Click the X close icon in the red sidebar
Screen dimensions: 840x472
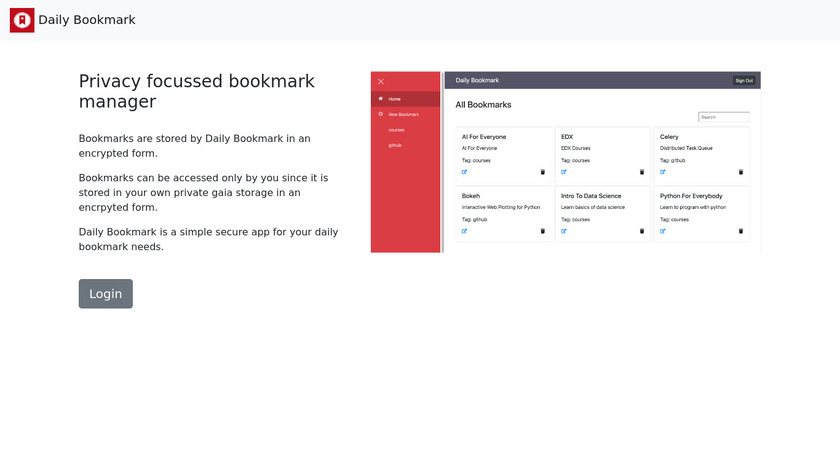pyautogui.click(x=381, y=81)
